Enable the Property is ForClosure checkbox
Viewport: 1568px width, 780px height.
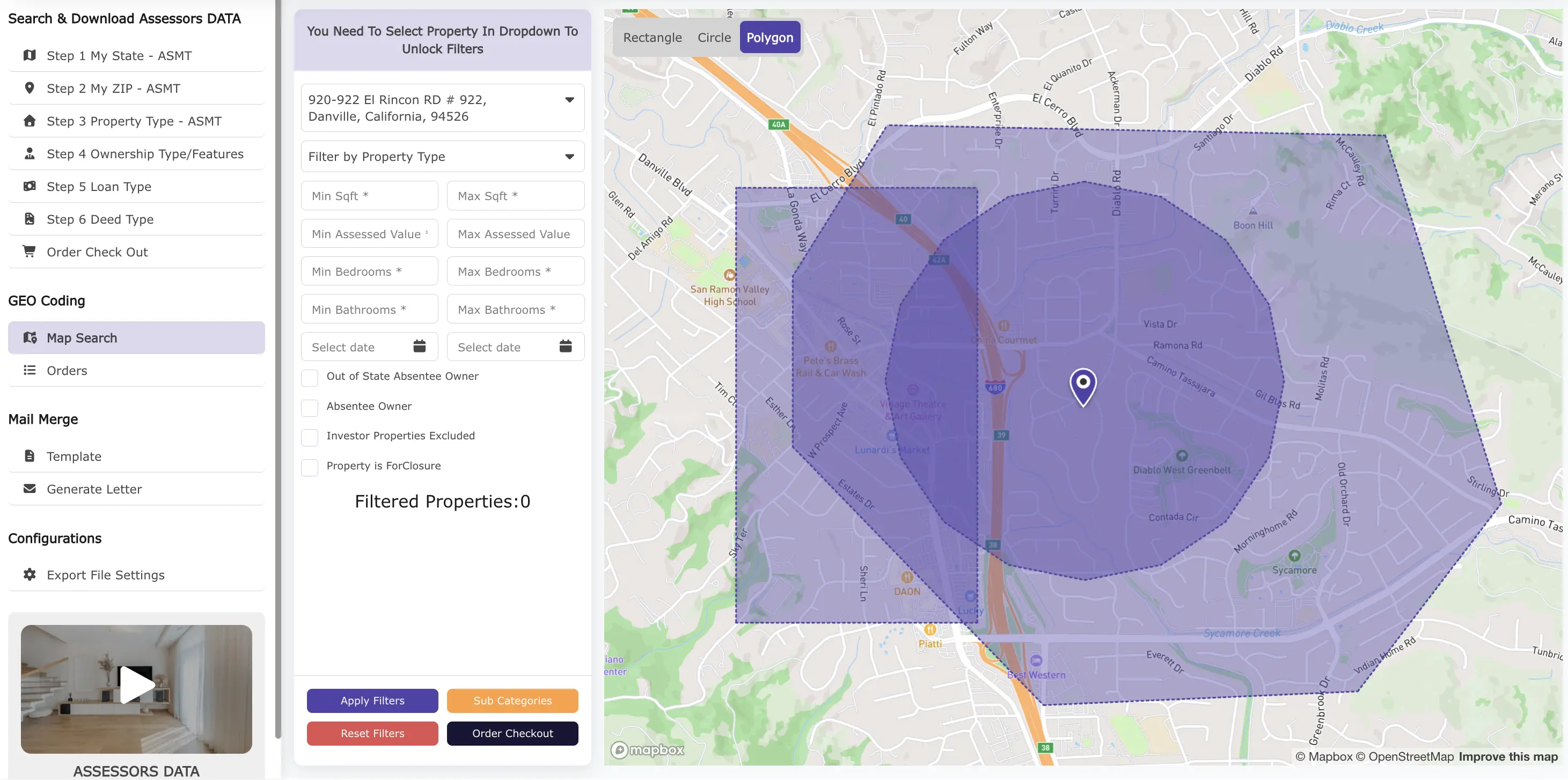coord(310,467)
